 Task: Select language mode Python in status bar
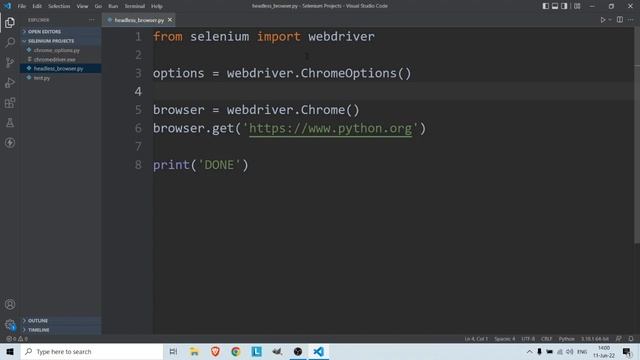tap(566, 339)
